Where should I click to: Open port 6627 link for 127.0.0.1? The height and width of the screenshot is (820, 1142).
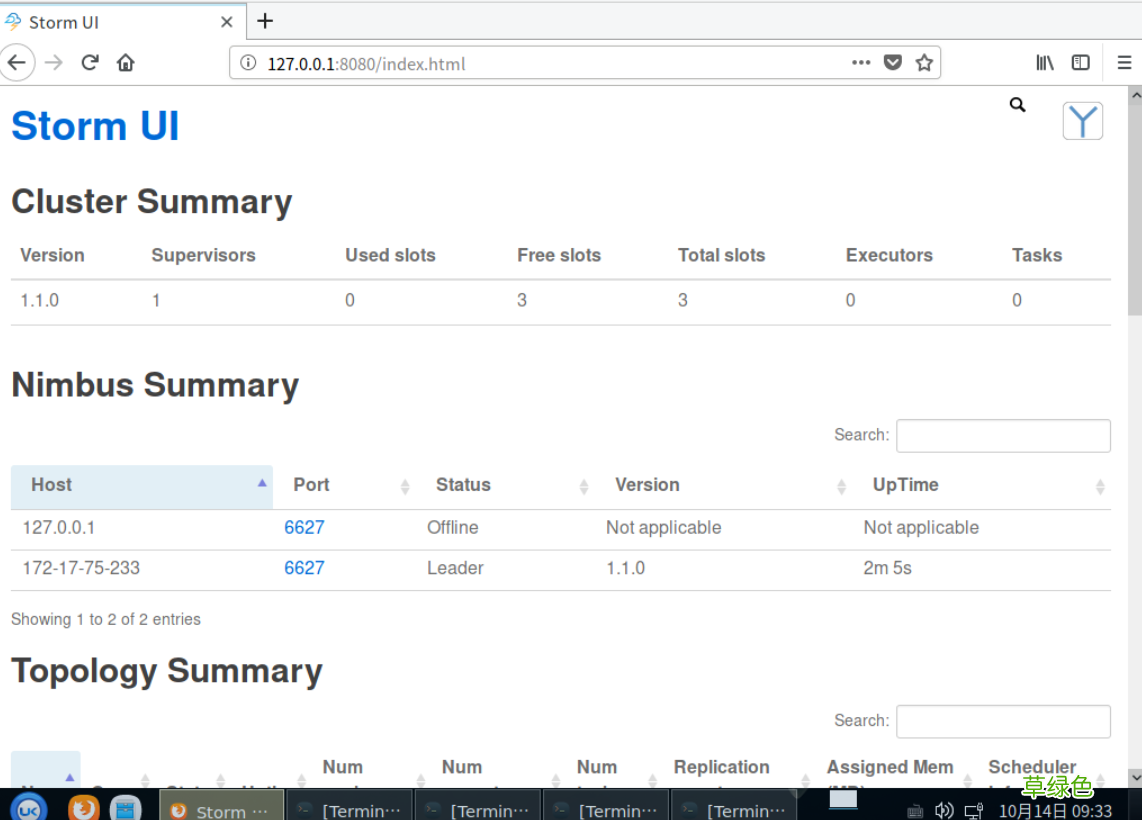point(304,528)
